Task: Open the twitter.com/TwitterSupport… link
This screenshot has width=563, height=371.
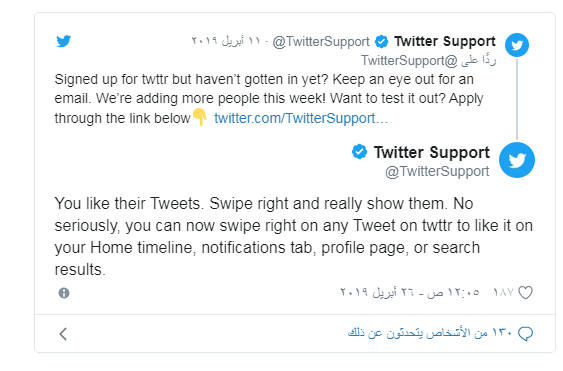Action: point(301,118)
